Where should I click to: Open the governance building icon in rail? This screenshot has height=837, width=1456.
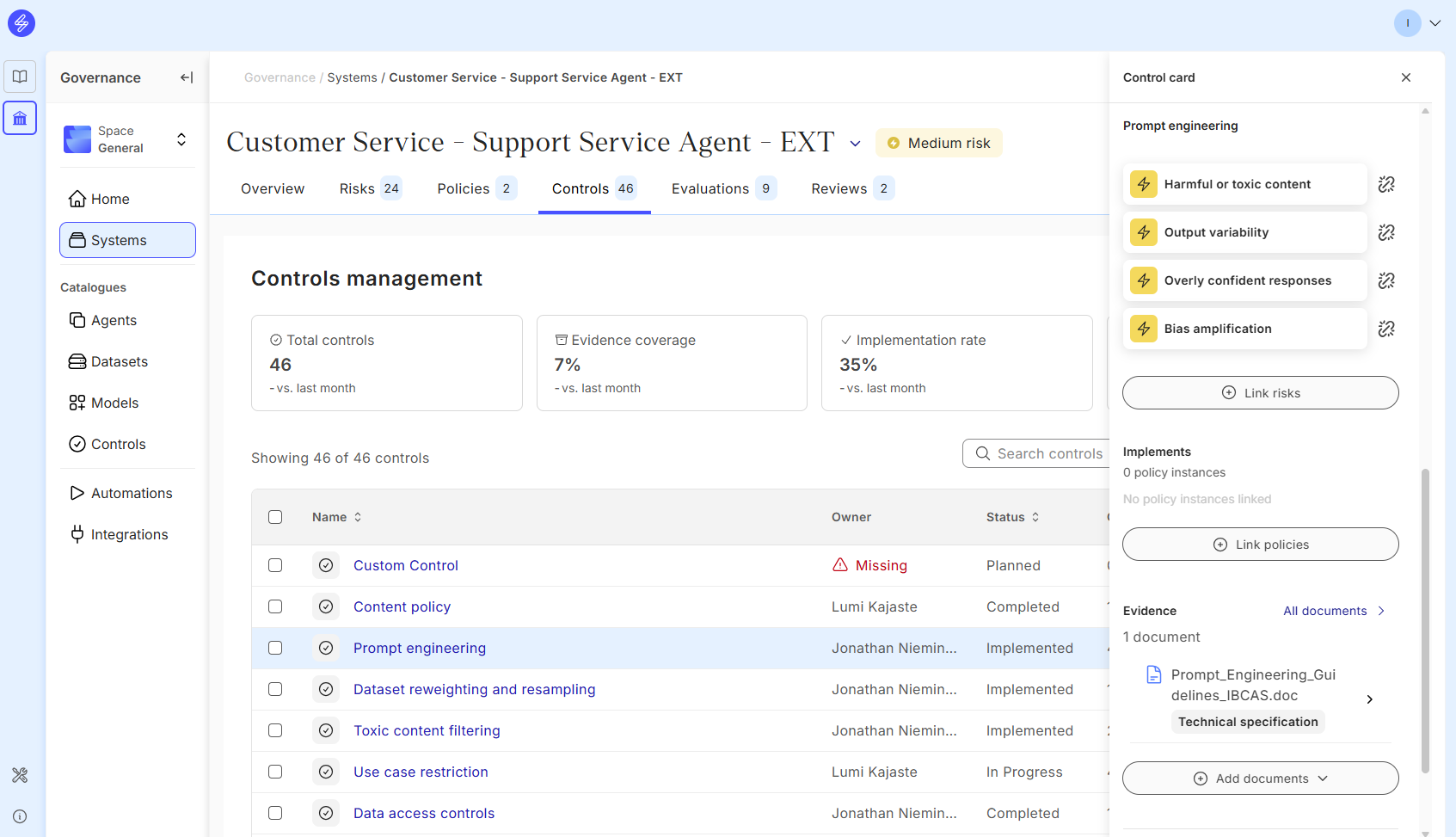20,118
